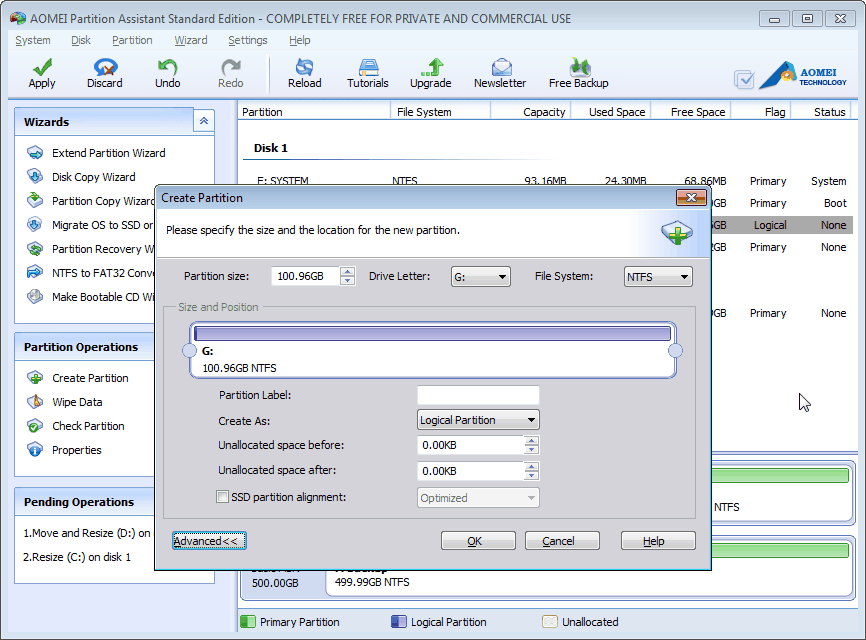
Task: Open the Partition menu
Action: (x=132, y=40)
